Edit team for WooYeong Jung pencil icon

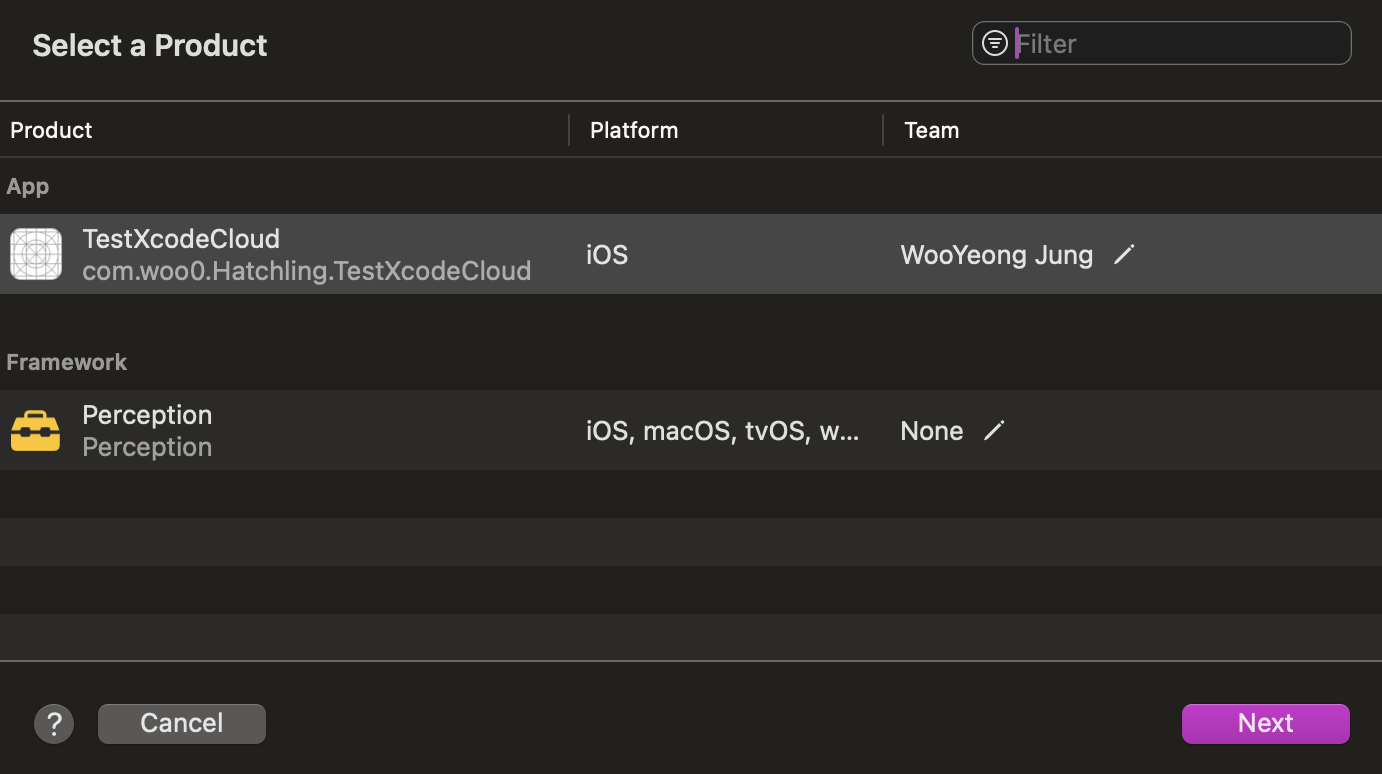[1125, 255]
